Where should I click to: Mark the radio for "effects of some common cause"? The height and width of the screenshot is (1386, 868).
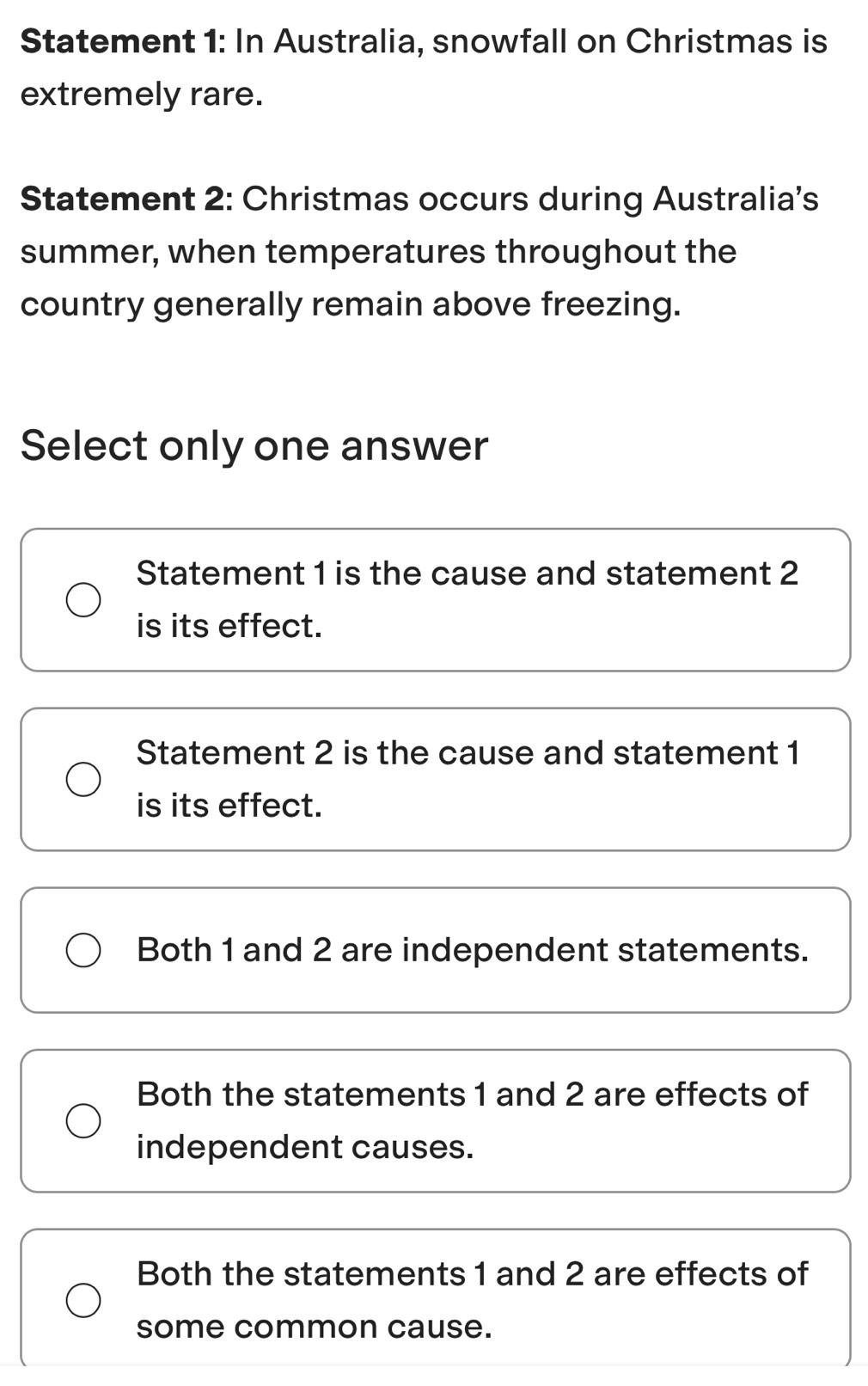click(83, 1300)
